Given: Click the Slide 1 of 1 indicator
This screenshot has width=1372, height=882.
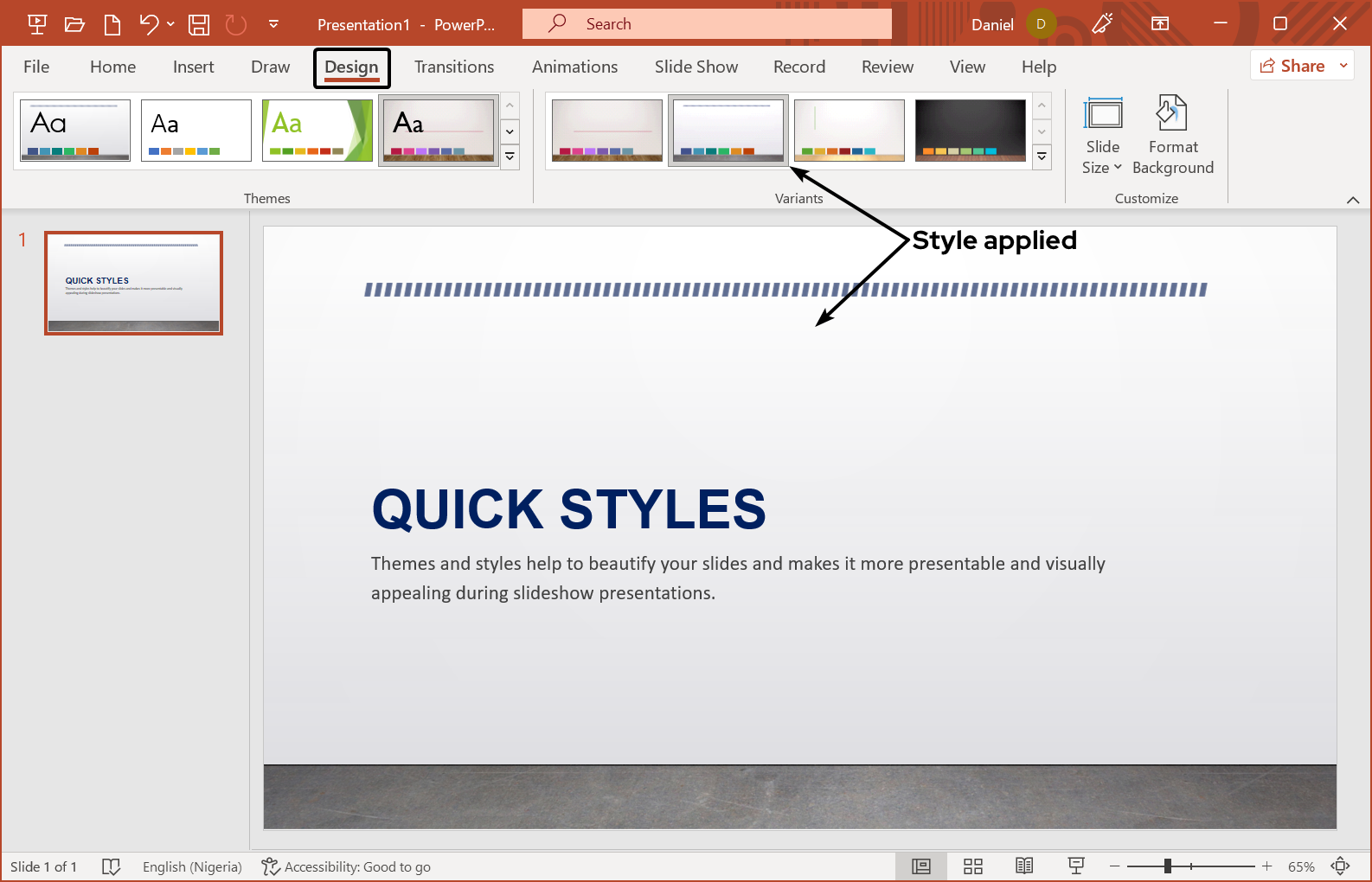Looking at the screenshot, I should [43, 866].
